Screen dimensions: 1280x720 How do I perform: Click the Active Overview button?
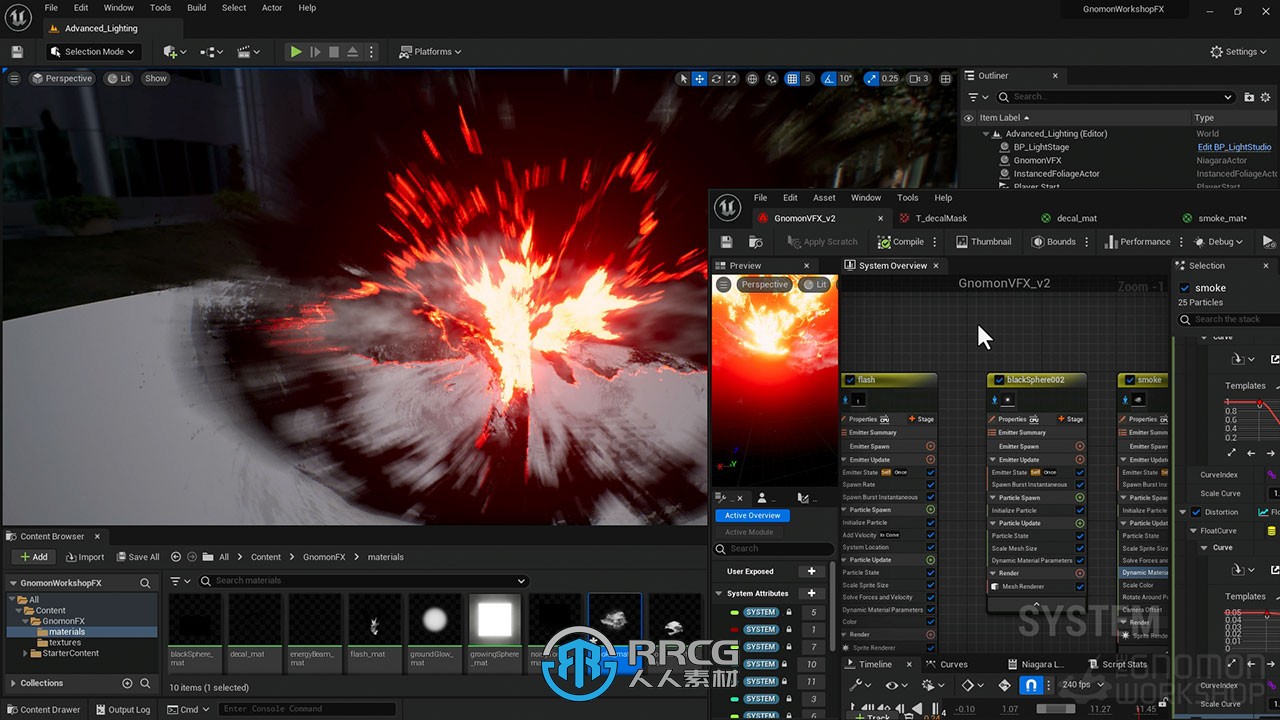coord(752,515)
